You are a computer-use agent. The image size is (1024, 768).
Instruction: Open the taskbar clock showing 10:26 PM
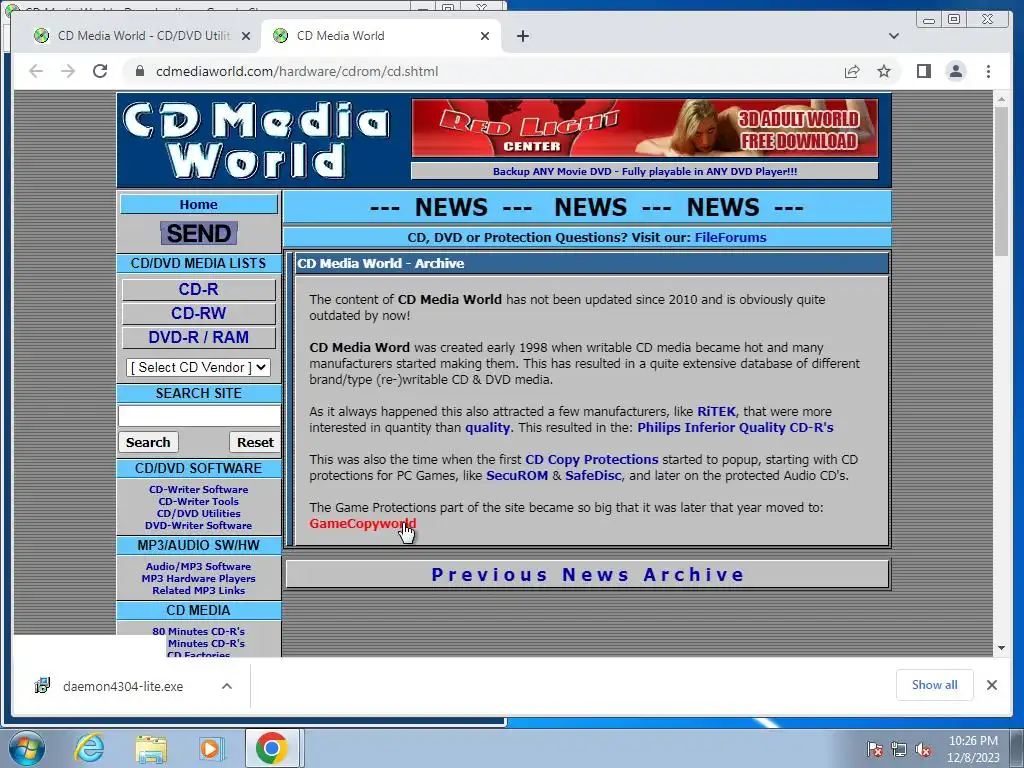(x=973, y=749)
